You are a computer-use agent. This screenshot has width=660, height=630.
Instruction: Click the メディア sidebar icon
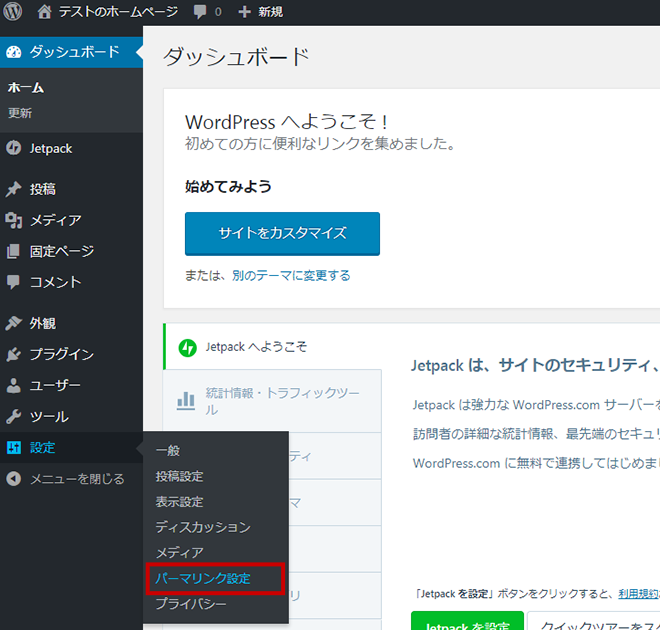13,220
